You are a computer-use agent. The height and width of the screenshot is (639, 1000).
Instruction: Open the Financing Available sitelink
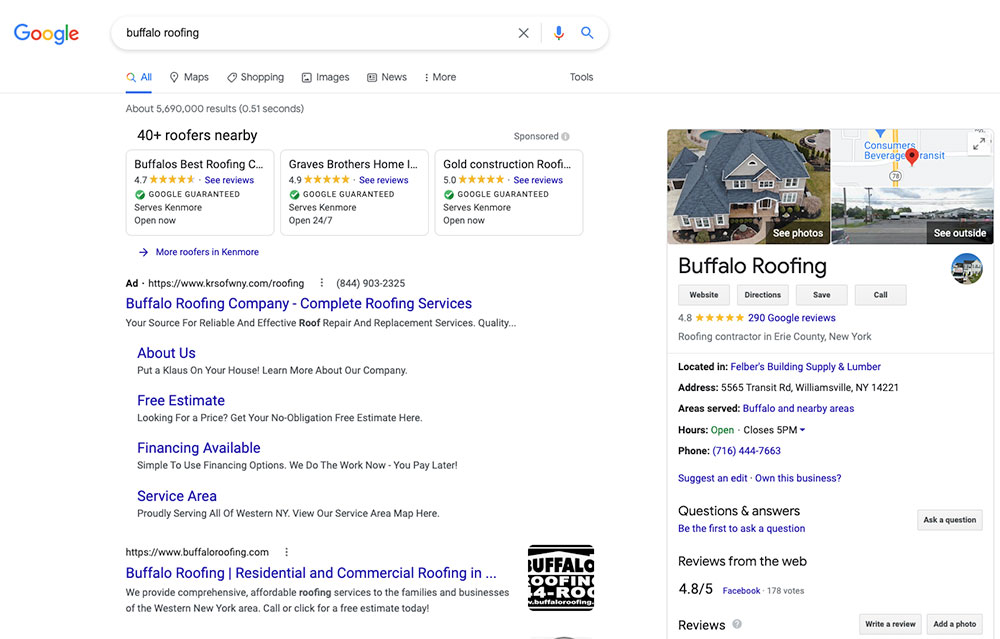(x=199, y=448)
